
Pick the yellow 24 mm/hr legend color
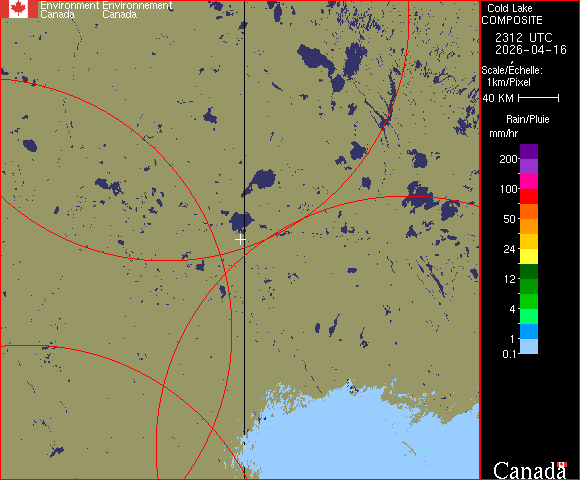pyautogui.click(x=529, y=257)
